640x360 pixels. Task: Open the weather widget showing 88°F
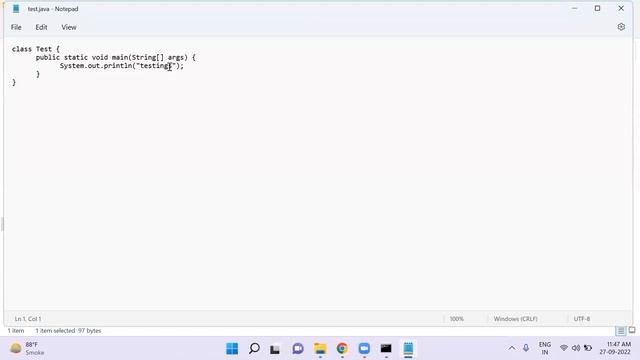click(27, 349)
